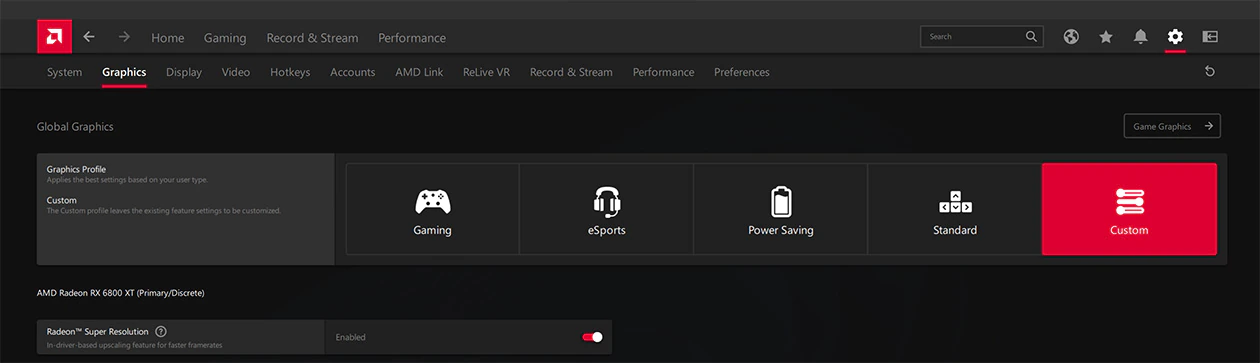The width and height of the screenshot is (1260, 363).
Task: Disable Radeon Super Resolution toggle
Action: [592, 337]
